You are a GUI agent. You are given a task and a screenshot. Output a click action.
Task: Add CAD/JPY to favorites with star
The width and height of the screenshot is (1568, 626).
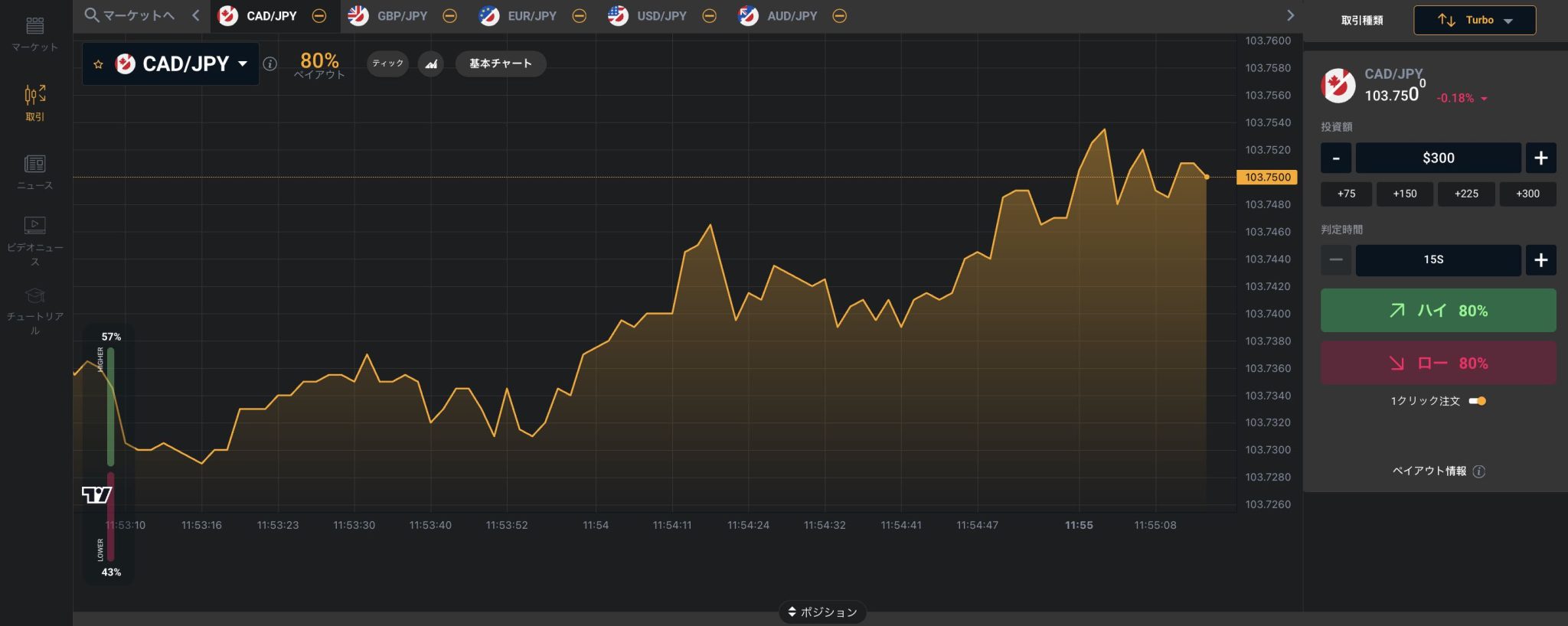[98, 64]
